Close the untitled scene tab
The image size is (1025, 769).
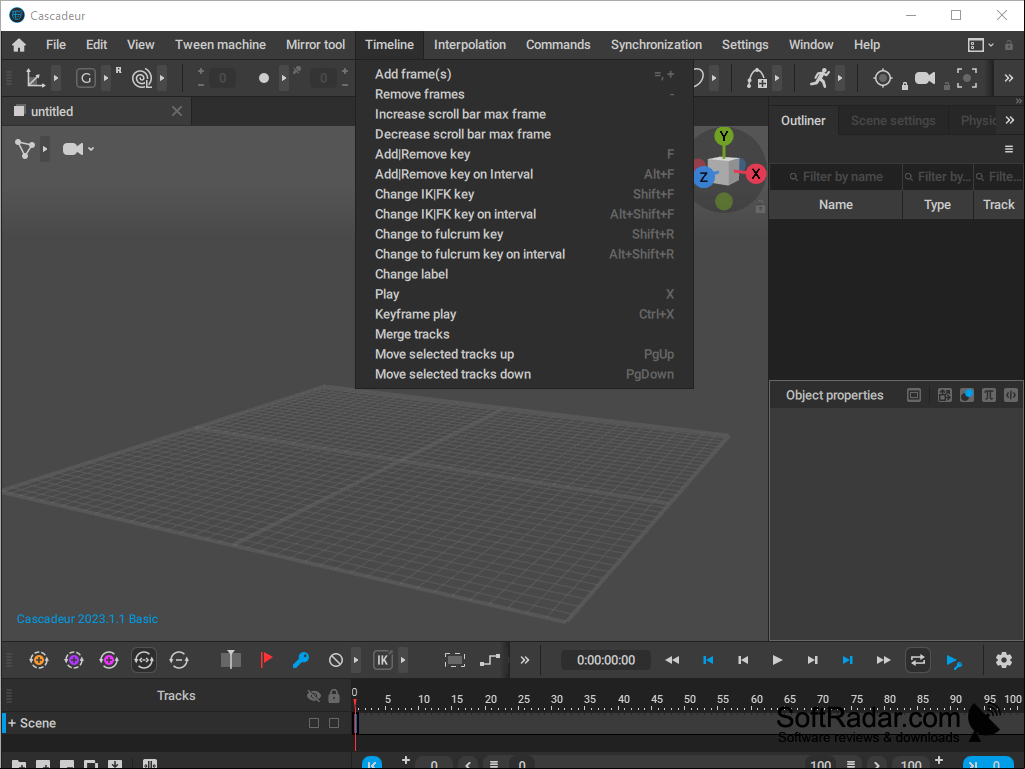(x=176, y=111)
